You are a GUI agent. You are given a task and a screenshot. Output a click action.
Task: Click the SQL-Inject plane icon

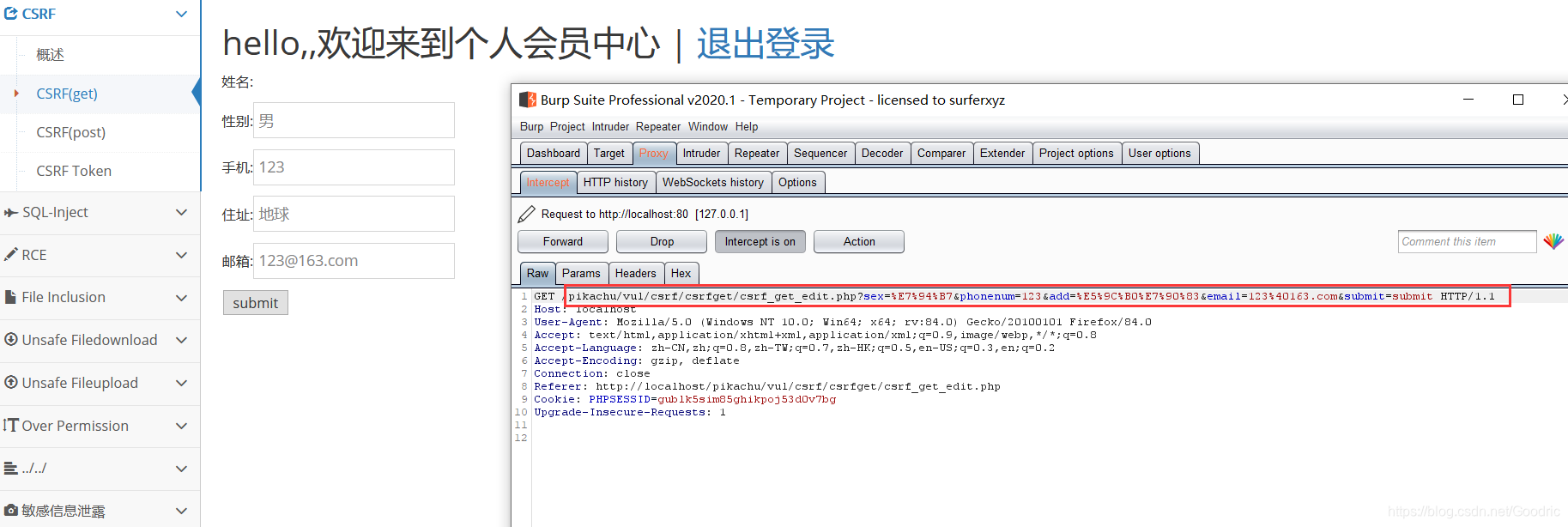(x=11, y=212)
